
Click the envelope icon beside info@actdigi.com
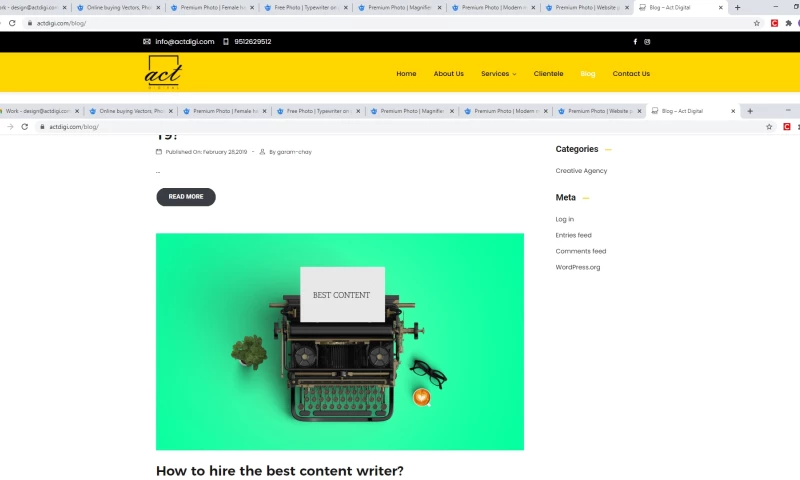point(147,42)
